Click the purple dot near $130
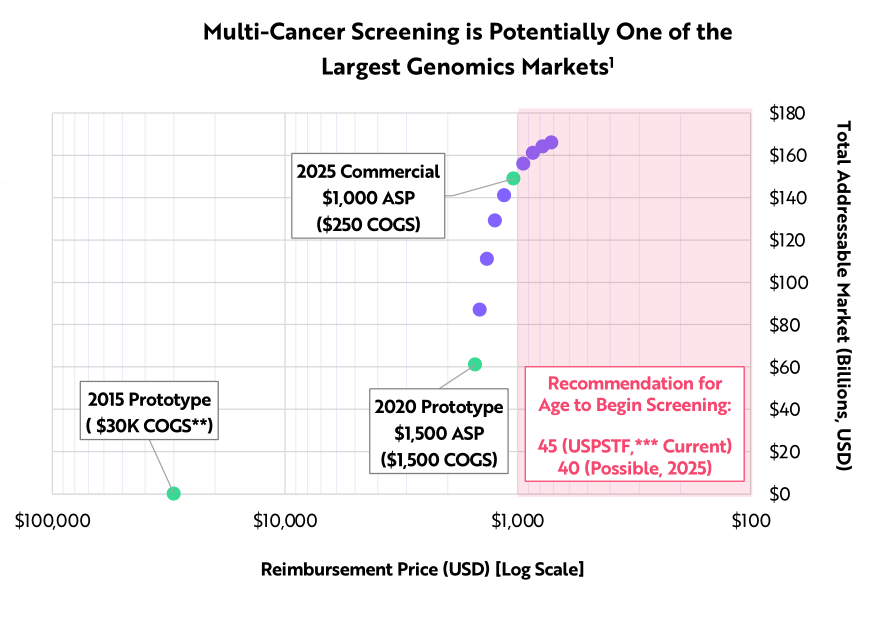871x621 pixels. click(x=495, y=221)
